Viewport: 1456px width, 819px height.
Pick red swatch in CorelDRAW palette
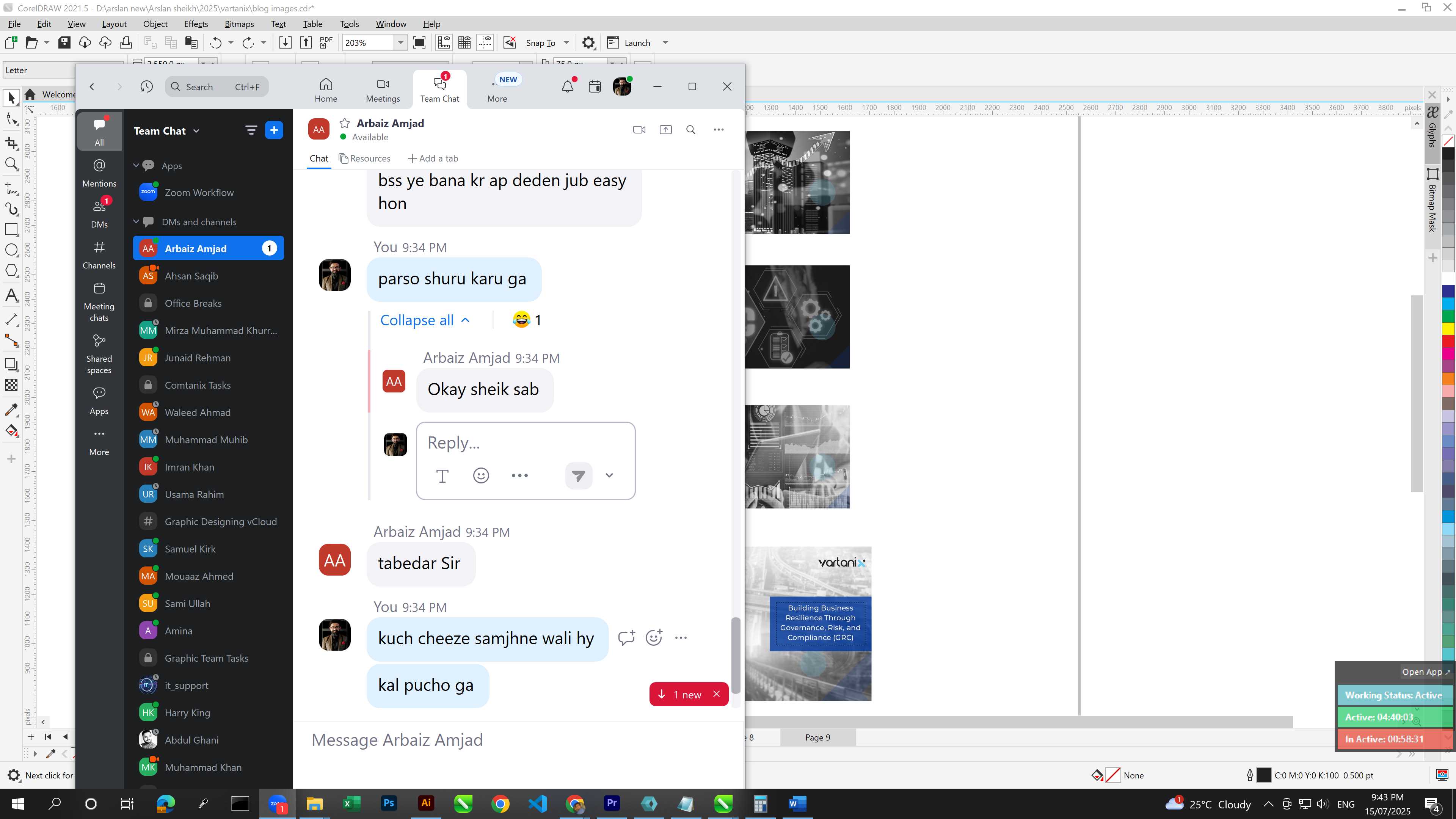point(1448,341)
